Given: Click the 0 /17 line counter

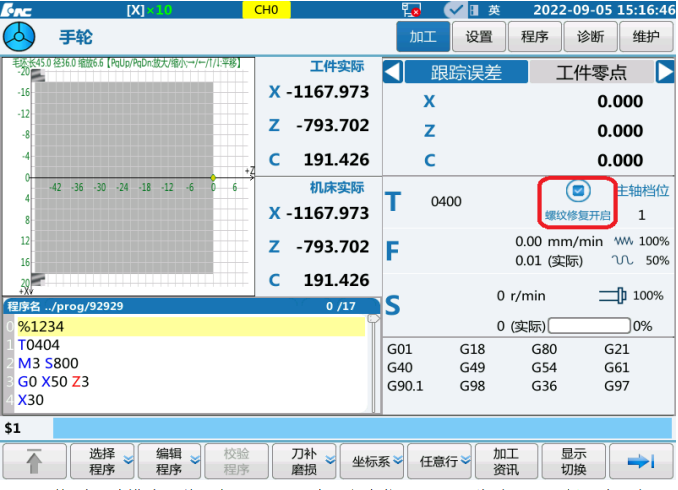Looking at the screenshot, I should click(x=341, y=306).
